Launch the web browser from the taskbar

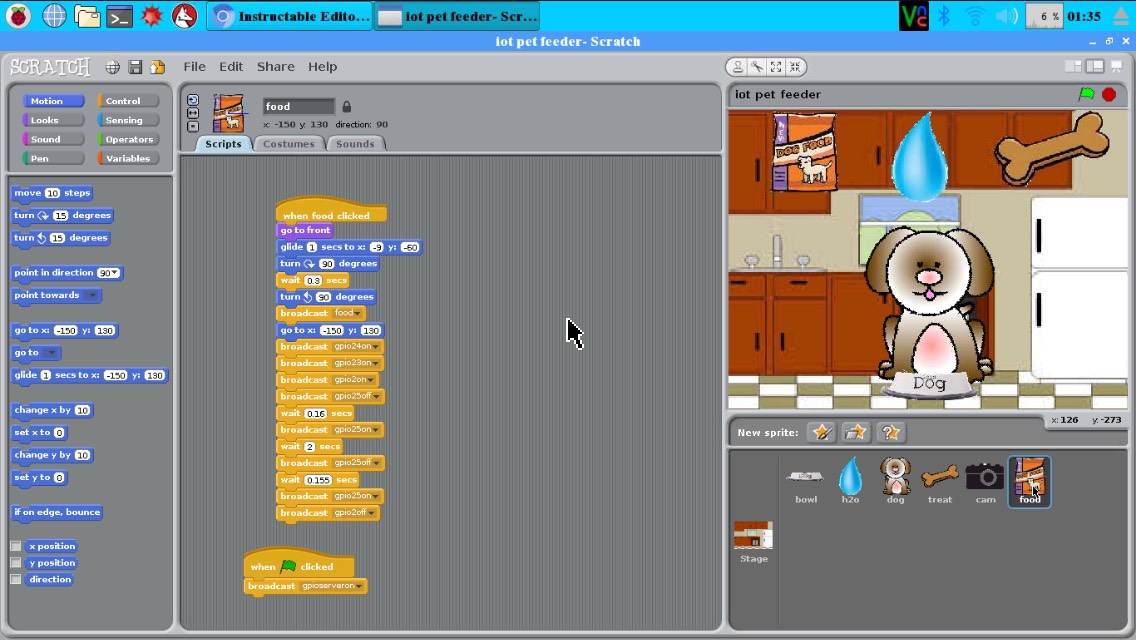point(54,16)
